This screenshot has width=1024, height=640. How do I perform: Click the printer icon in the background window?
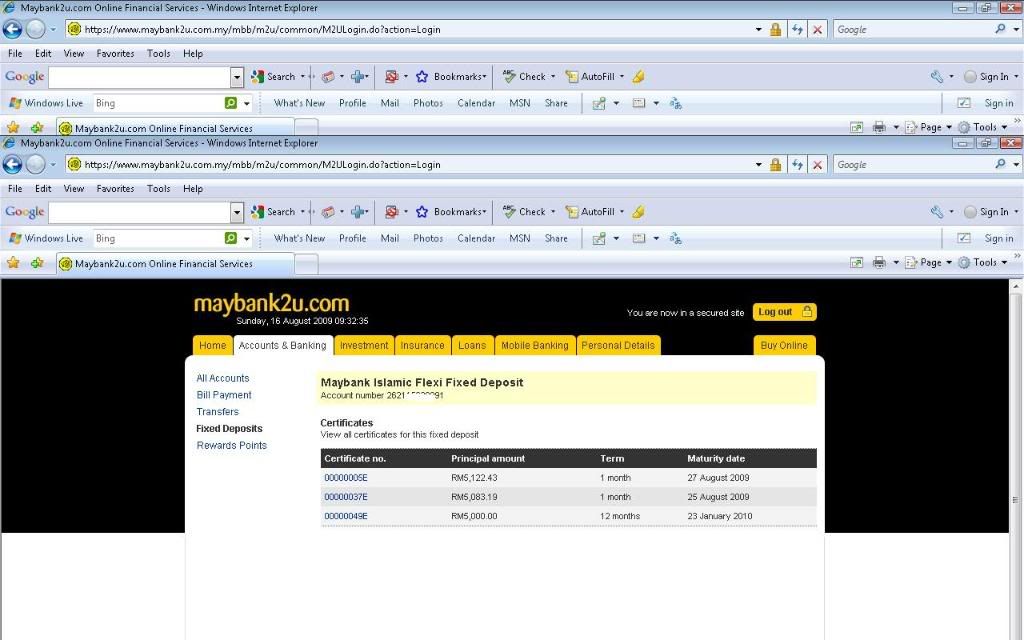880,127
